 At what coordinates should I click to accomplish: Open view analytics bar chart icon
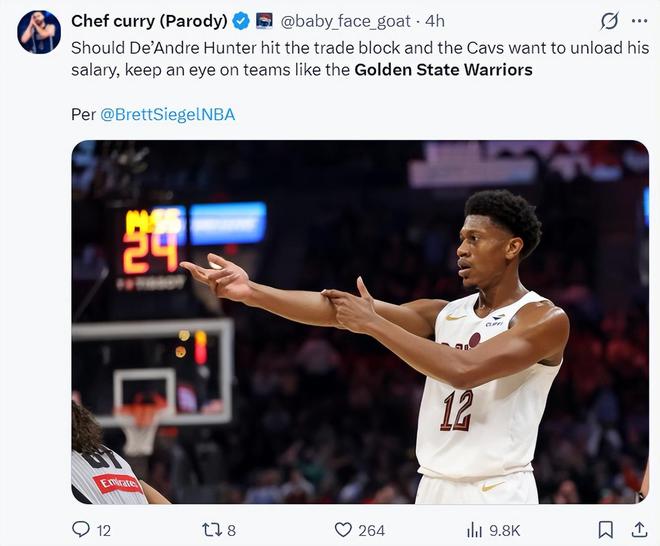[x=475, y=530]
